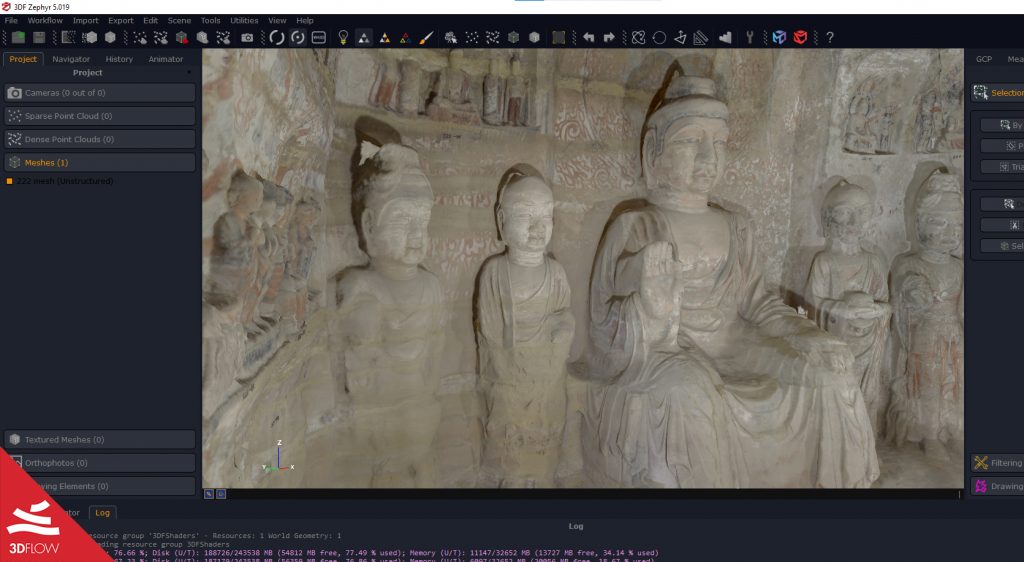
Task: Collapse the Meshes (1) section
Action: coord(100,163)
